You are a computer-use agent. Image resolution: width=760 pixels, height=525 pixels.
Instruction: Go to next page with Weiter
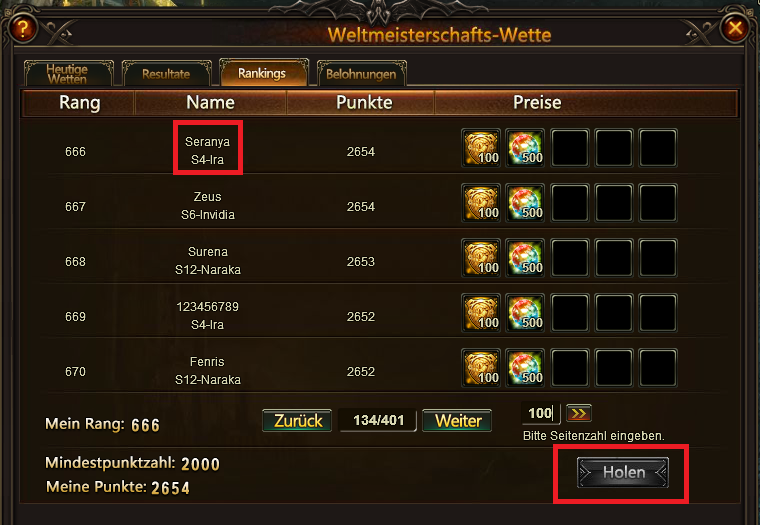[457, 420]
